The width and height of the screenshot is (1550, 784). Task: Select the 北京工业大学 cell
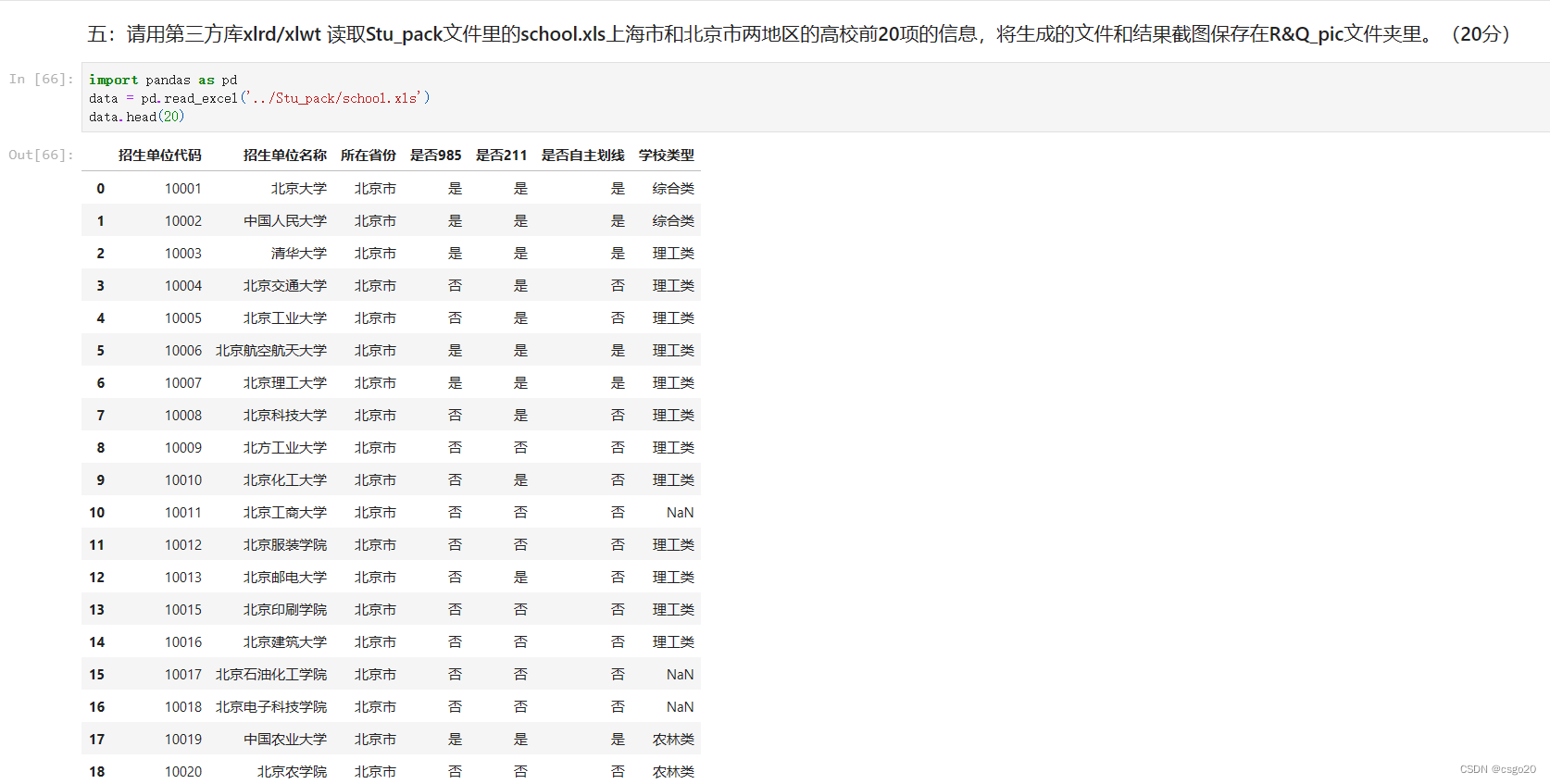click(x=284, y=318)
